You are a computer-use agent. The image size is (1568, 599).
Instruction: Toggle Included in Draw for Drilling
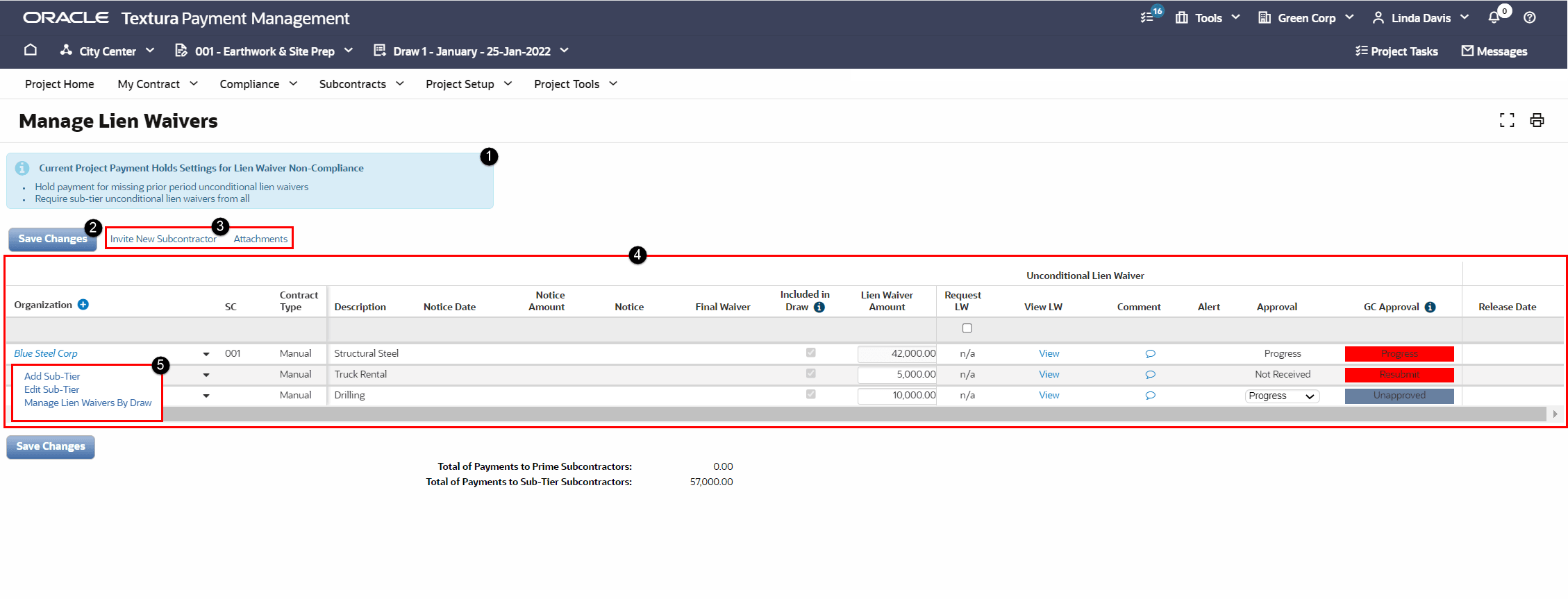click(x=811, y=394)
